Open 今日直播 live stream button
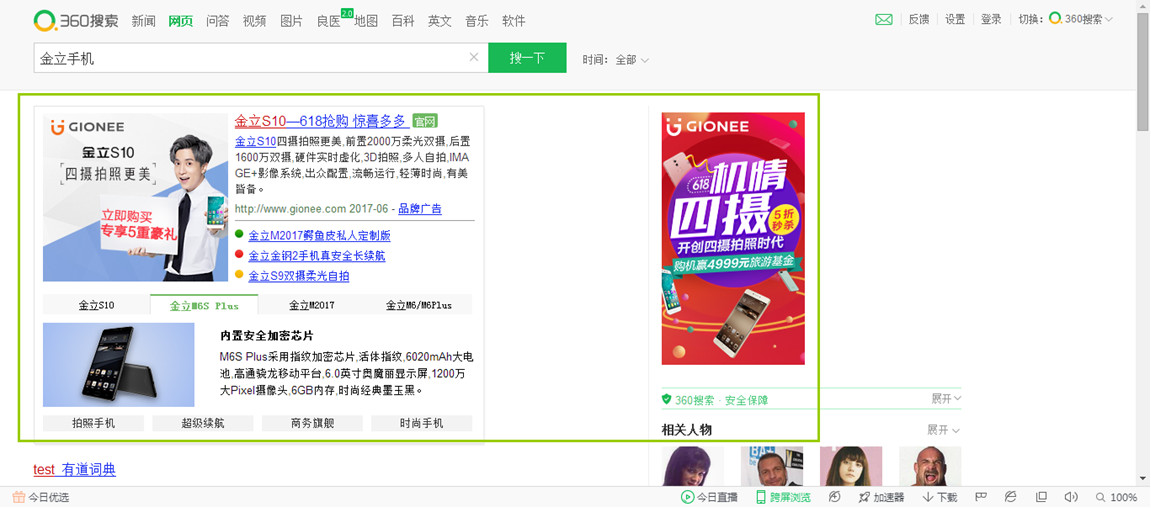The height and width of the screenshot is (509, 1151). pos(709,497)
